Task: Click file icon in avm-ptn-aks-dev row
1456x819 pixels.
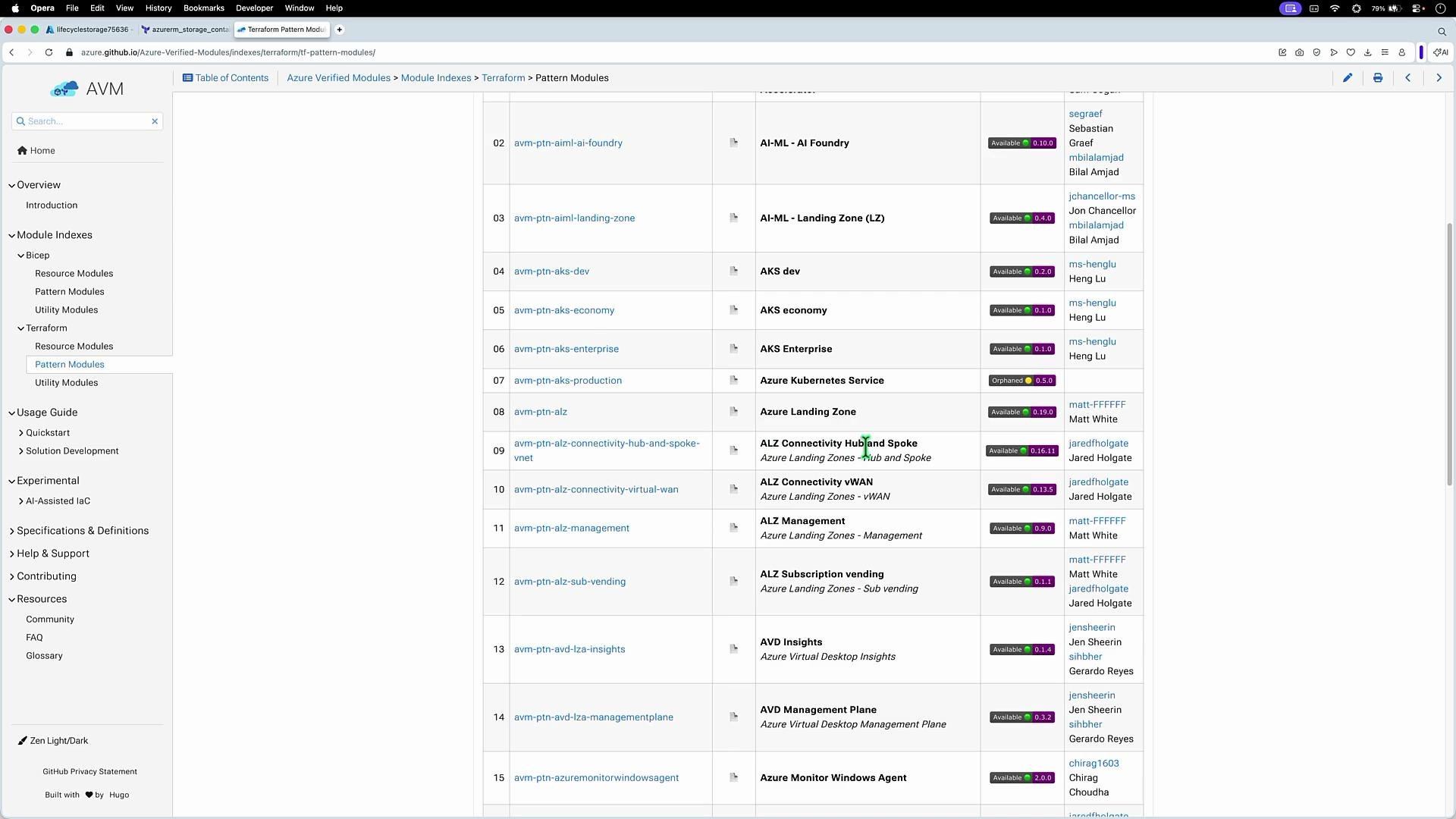Action: (x=733, y=271)
